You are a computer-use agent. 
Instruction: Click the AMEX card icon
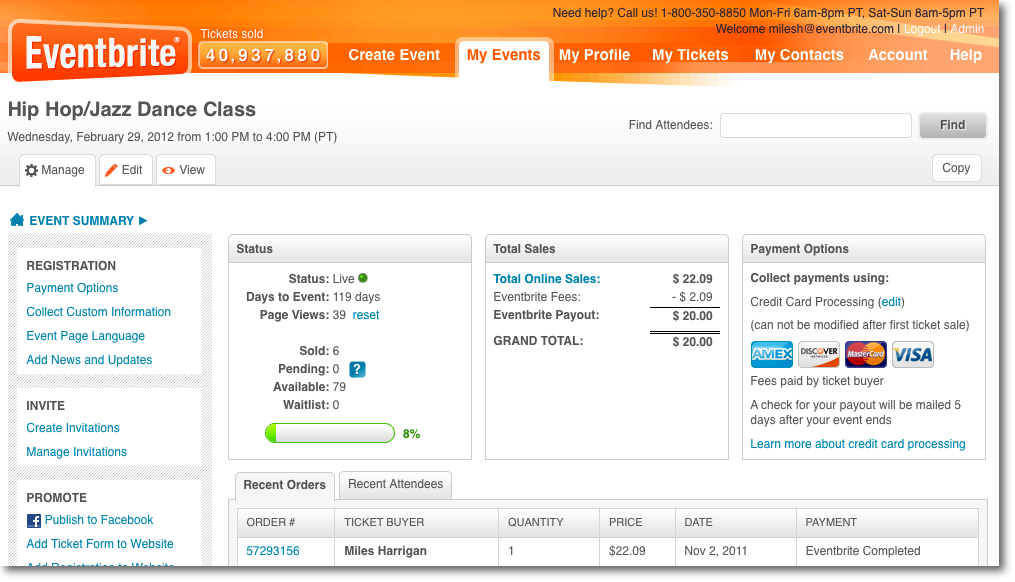pyautogui.click(x=772, y=354)
